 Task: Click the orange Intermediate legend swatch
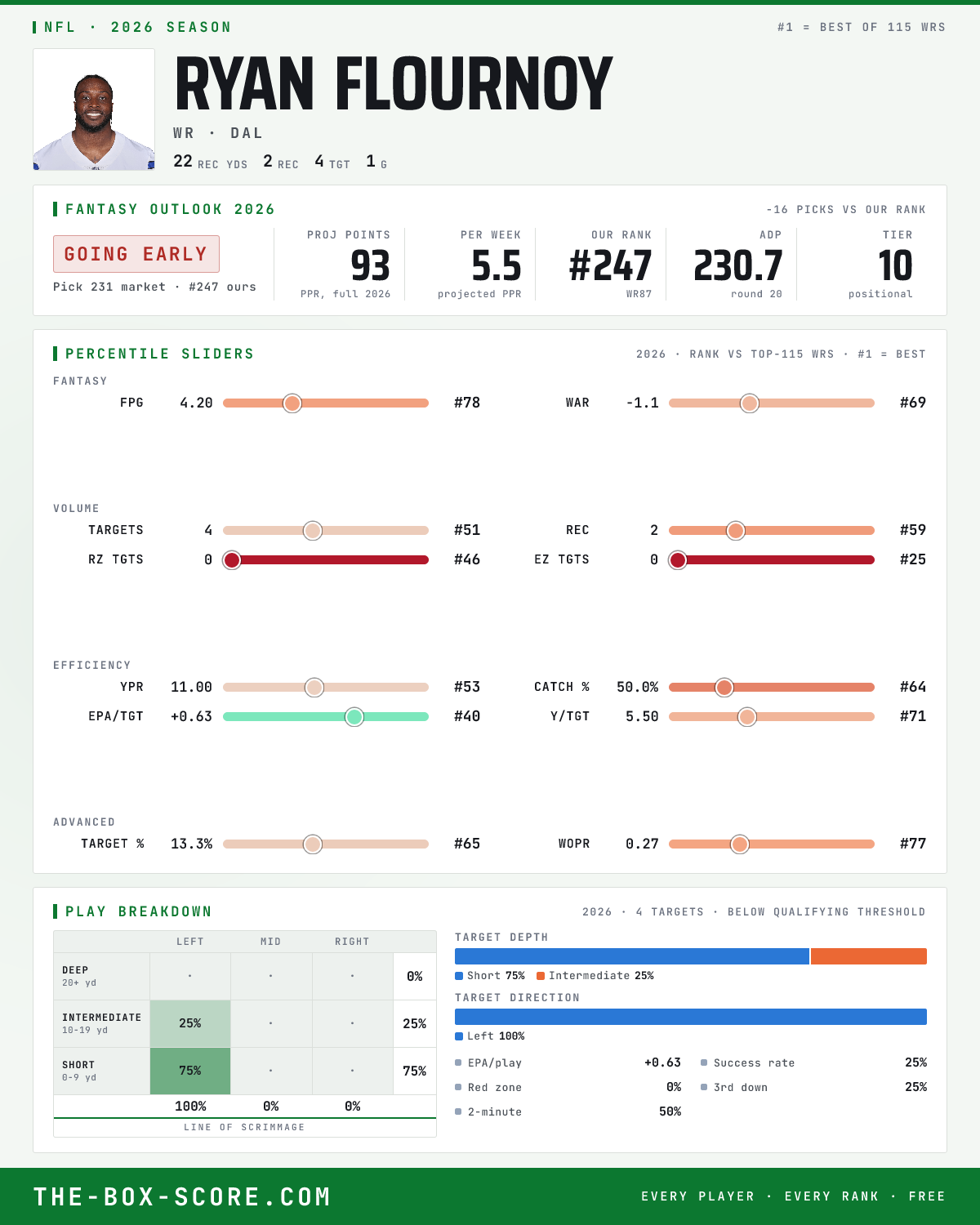541,976
